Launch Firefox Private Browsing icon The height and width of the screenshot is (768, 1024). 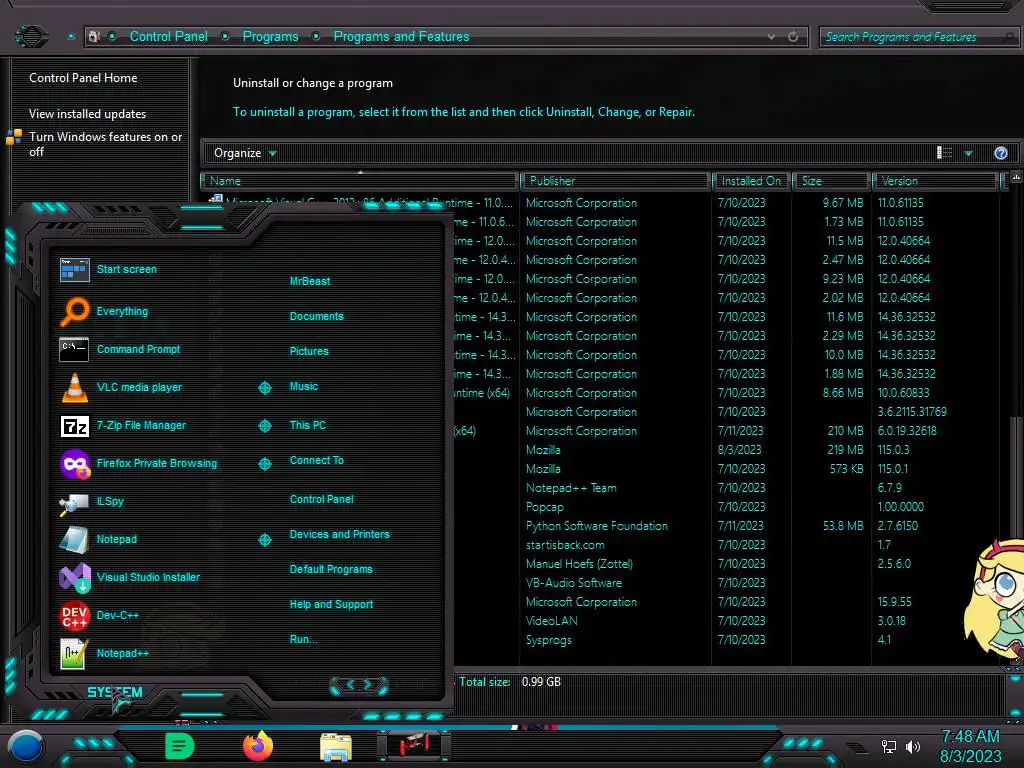tap(74, 464)
